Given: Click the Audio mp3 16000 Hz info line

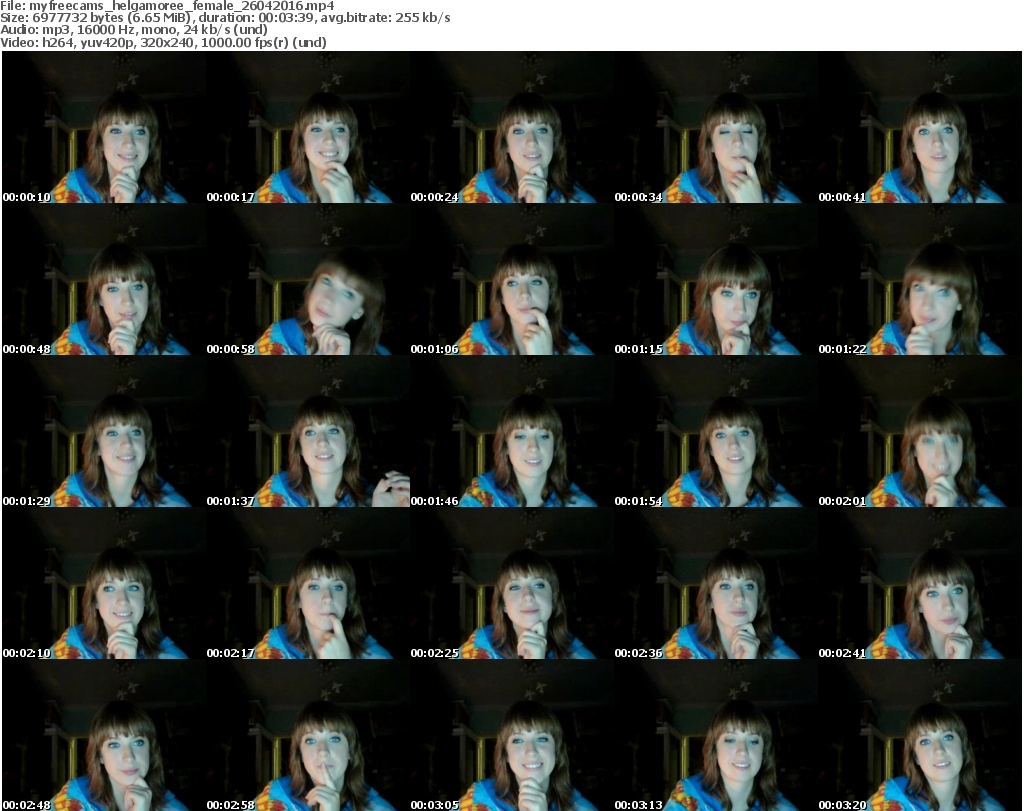Looking at the screenshot, I should click(134, 29).
